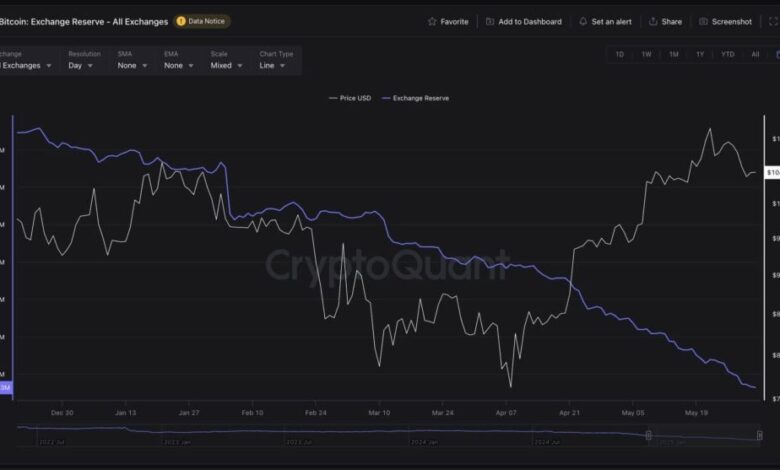The image size is (780, 470).
Task: Click the Favorite label
Action: pos(454,22)
